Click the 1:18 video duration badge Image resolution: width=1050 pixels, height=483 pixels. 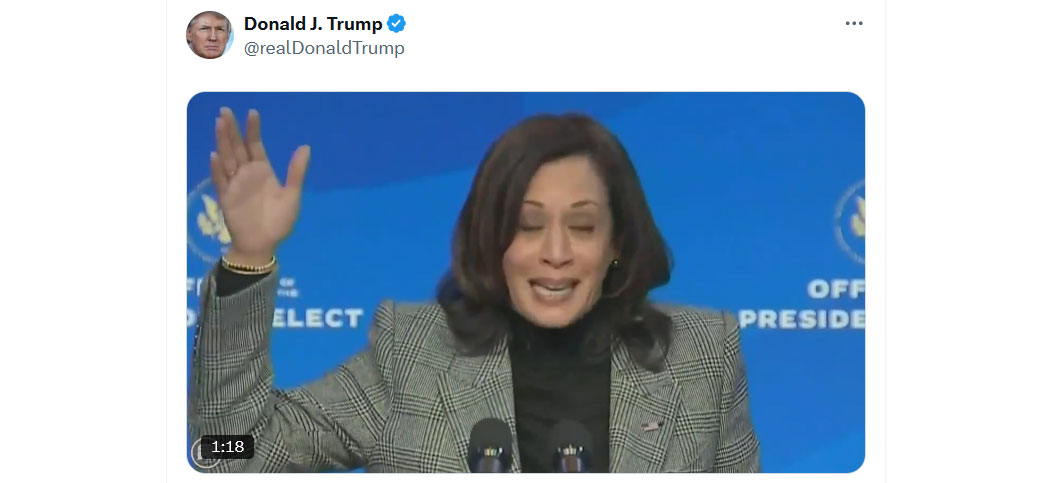[x=227, y=447]
